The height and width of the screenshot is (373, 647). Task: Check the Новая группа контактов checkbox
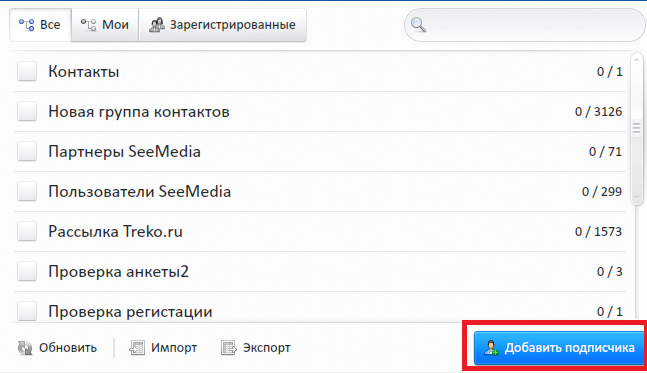point(27,111)
